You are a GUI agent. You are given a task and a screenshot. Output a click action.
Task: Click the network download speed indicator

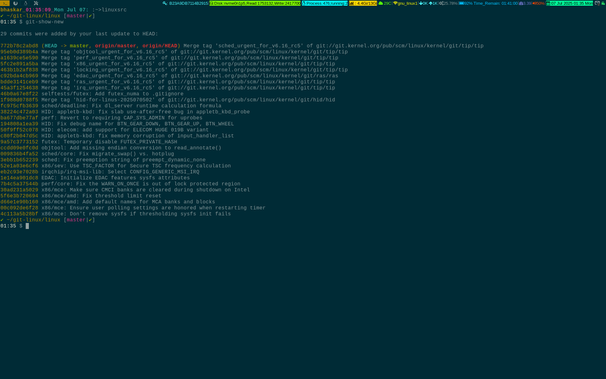(423, 3)
